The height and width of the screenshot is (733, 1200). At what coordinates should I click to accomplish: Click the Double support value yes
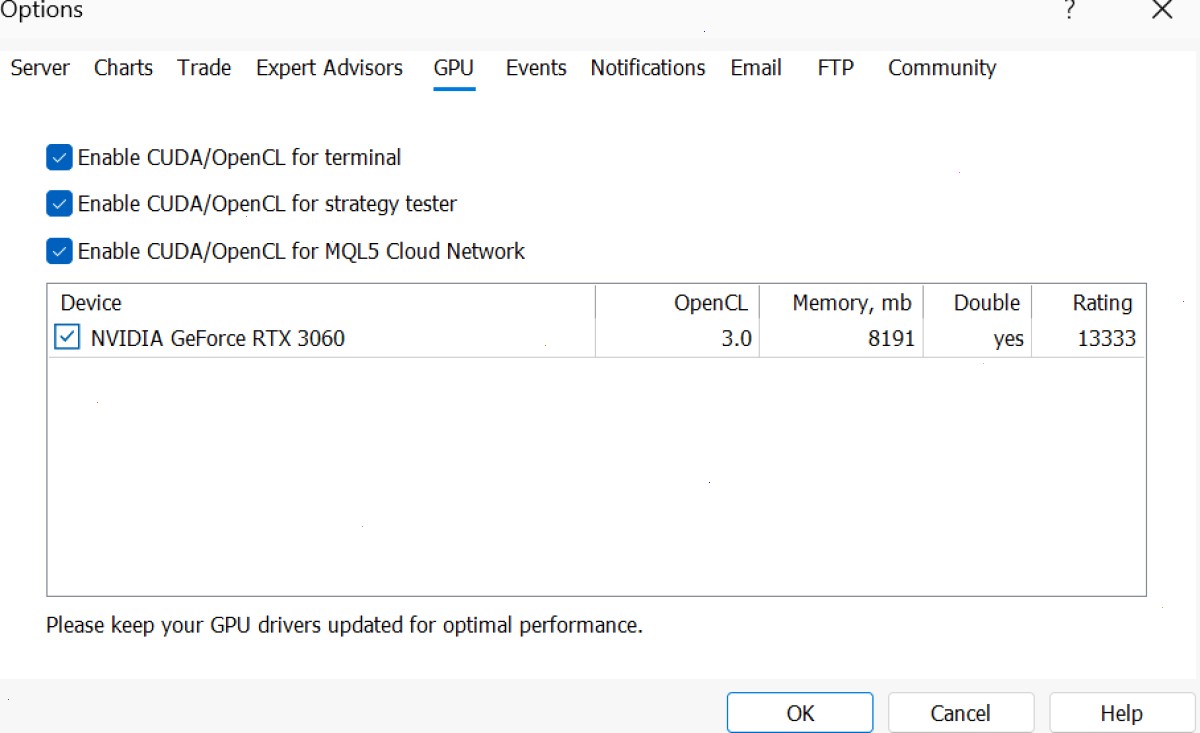(x=1009, y=340)
